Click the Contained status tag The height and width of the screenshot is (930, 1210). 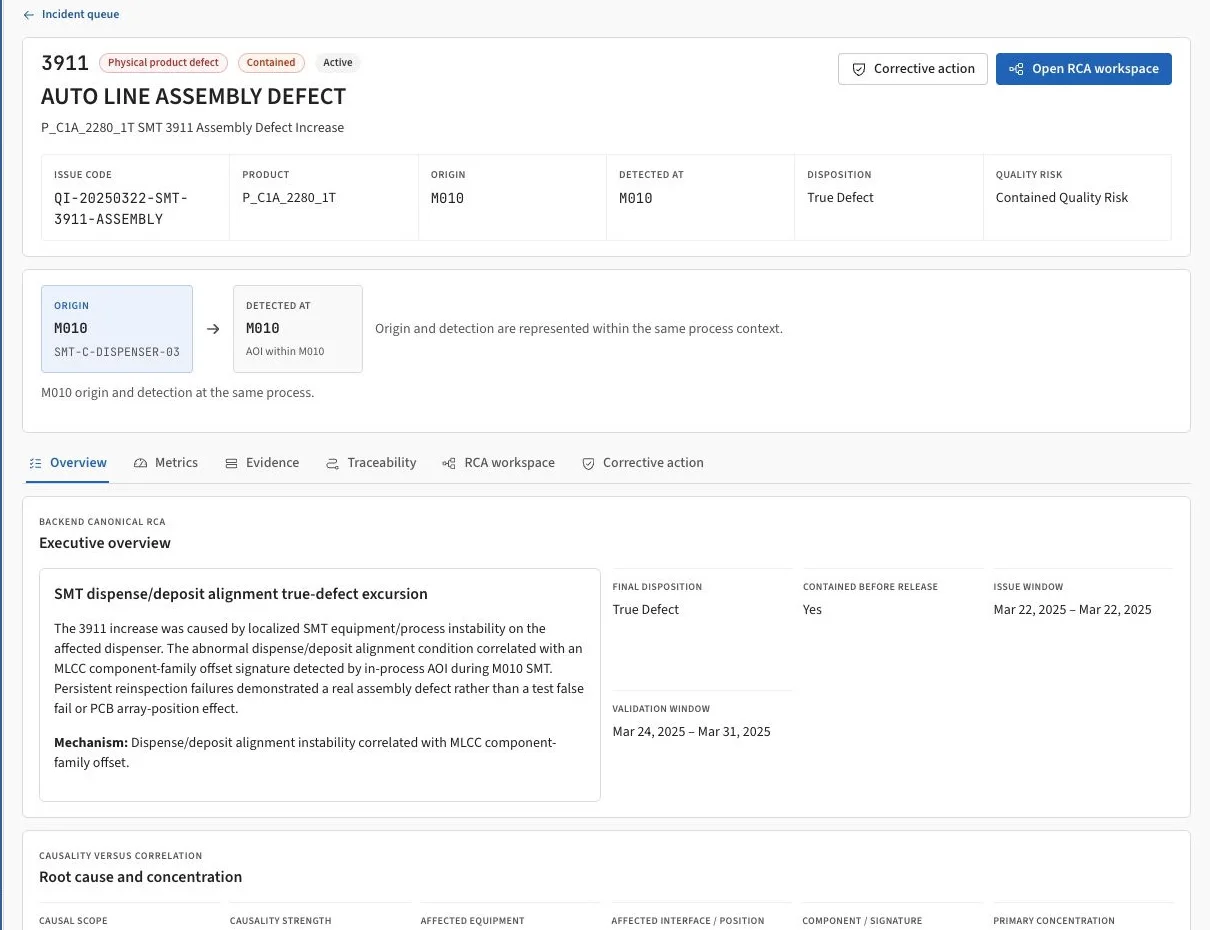tap(271, 62)
